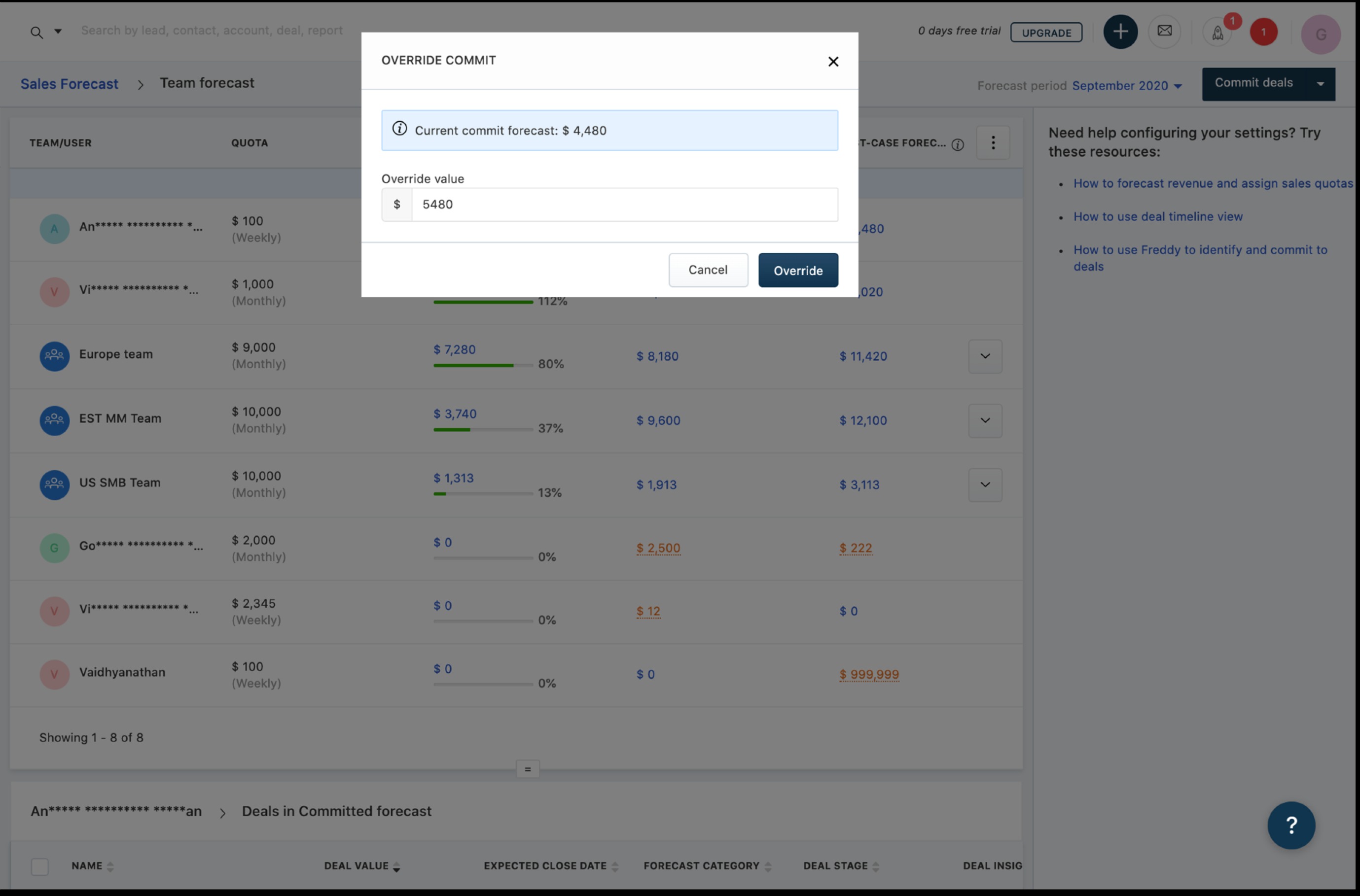Go to Sales Forecast breadcrumb
Image resolution: width=1360 pixels, height=896 pixels.
pos(69,84)
